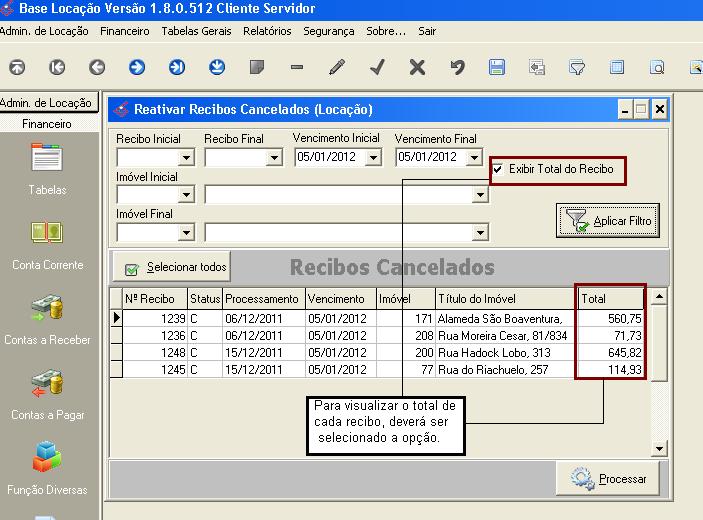Image resolution: width=703 pixels, height=520 pixels.
Task: Expand the Recibo Inicial dropdown
Action: click(x=186, y=158)
